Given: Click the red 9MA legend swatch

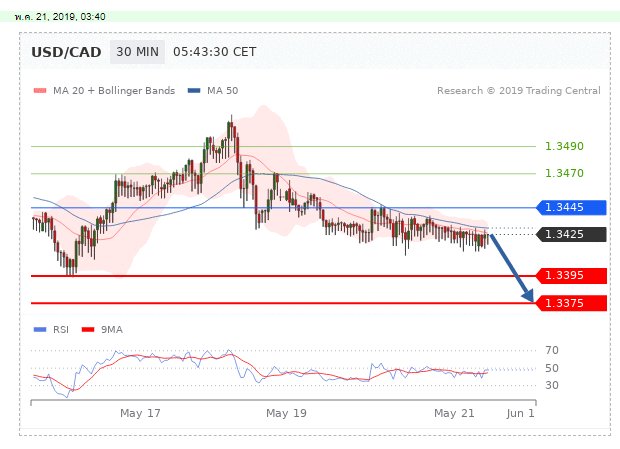Looking at the screenshot, I should (88, 329).
